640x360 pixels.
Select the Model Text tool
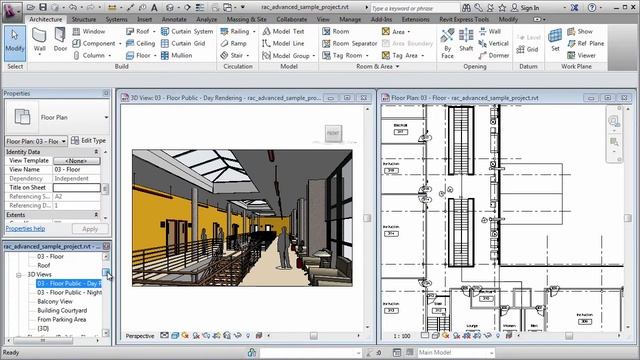point(283,31)
